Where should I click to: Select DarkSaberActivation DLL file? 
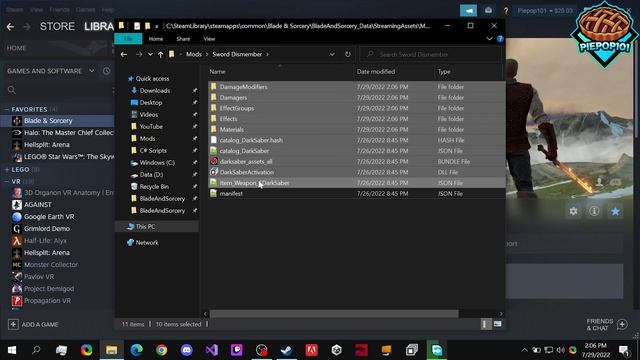click(x=247, y=172)
